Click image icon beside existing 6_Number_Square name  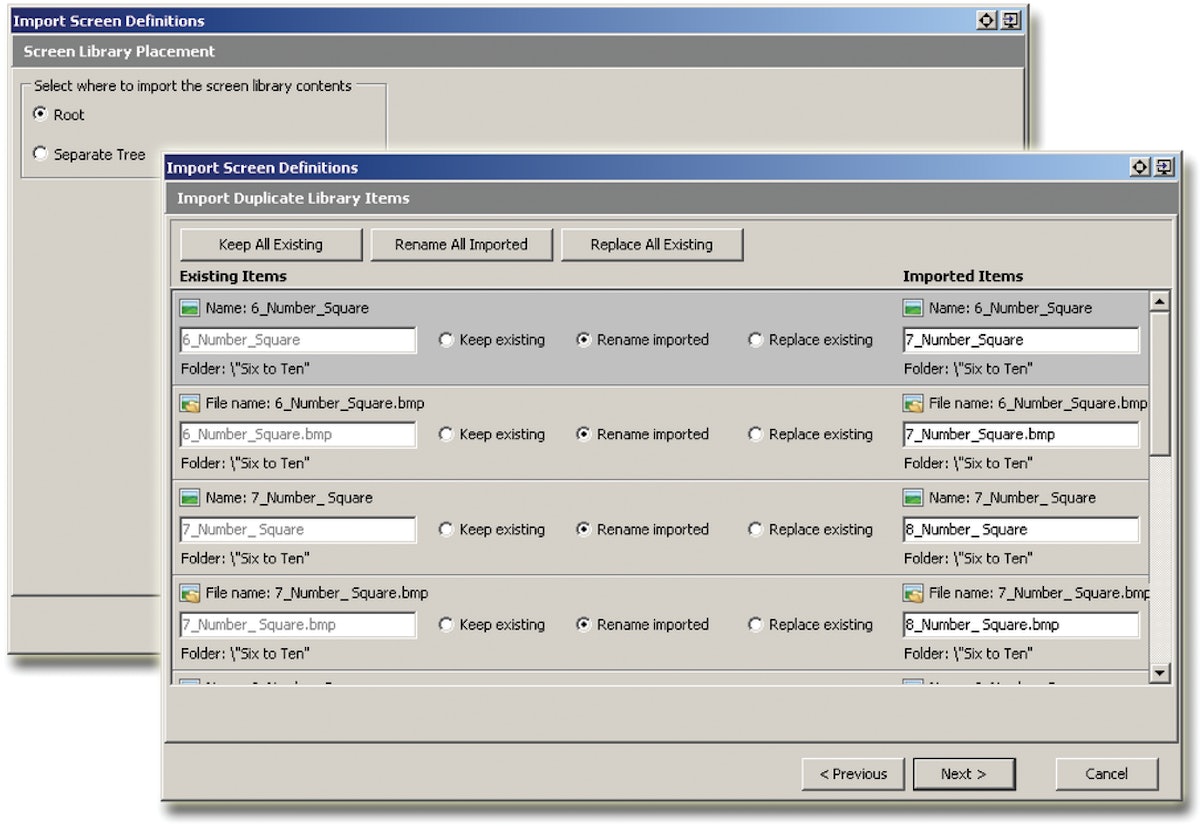coord(190,308)
